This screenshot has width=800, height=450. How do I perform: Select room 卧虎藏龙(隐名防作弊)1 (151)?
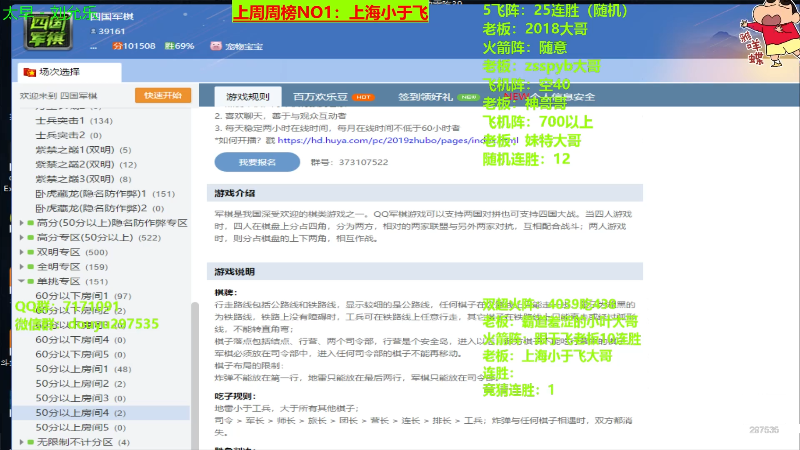pyautogui.click(x=105, y=194)
